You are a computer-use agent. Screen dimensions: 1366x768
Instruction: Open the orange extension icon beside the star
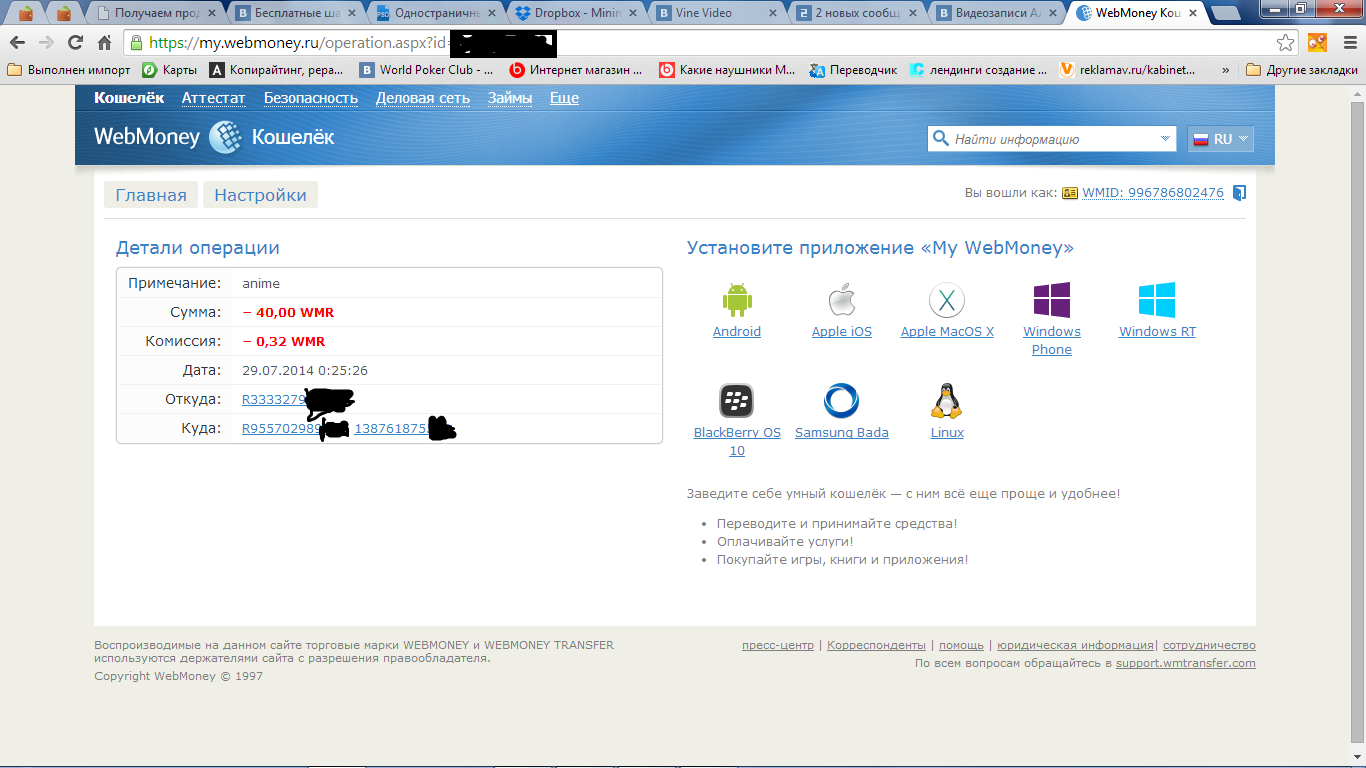tap(1317, 42)
